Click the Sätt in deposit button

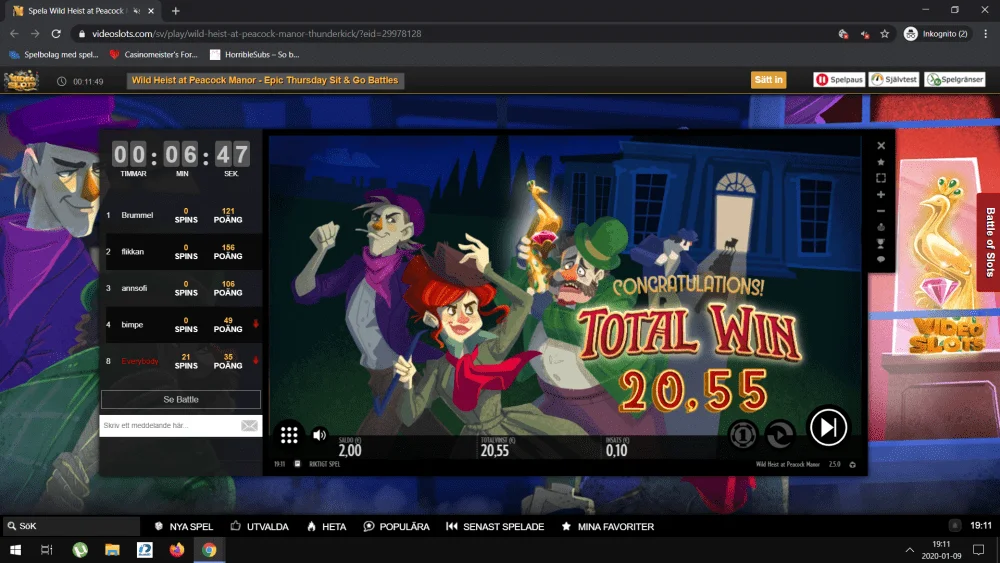pos(768,80)
